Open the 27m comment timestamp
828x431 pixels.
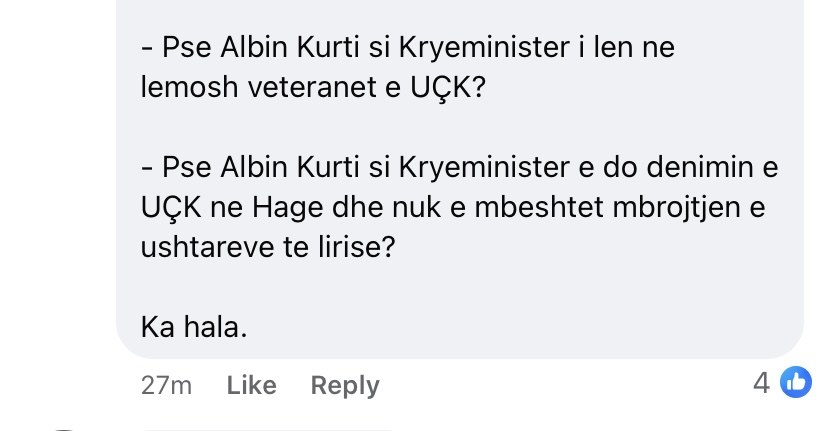click(x=166, y=385)
